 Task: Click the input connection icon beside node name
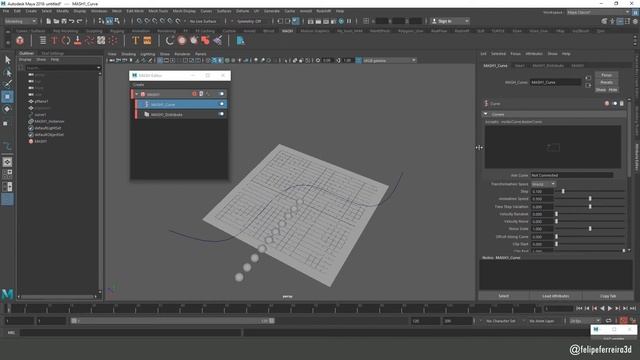click(588, 78)
